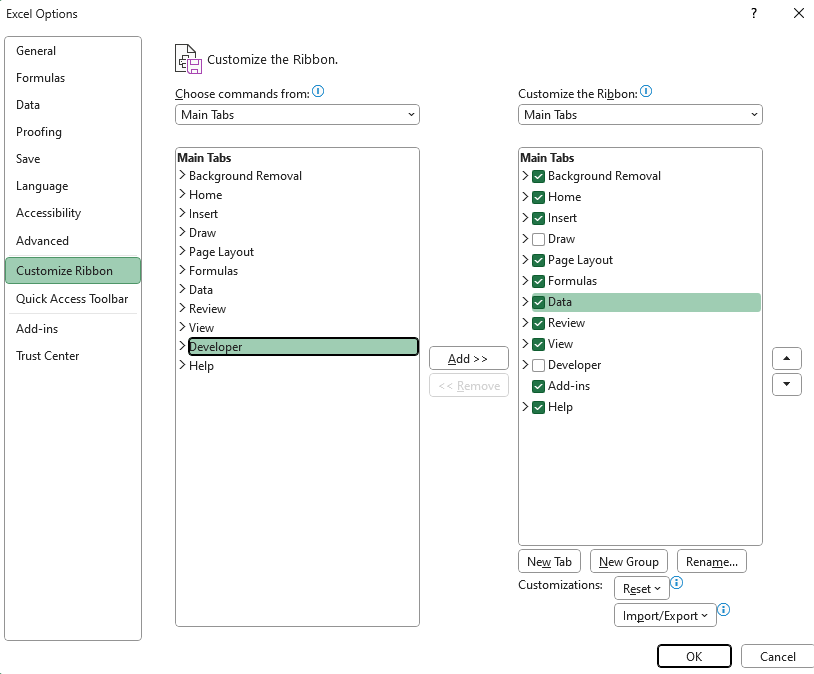Add the Developer tab using Add button
This screenshot has height=674, width=814.
pos(468,358)
